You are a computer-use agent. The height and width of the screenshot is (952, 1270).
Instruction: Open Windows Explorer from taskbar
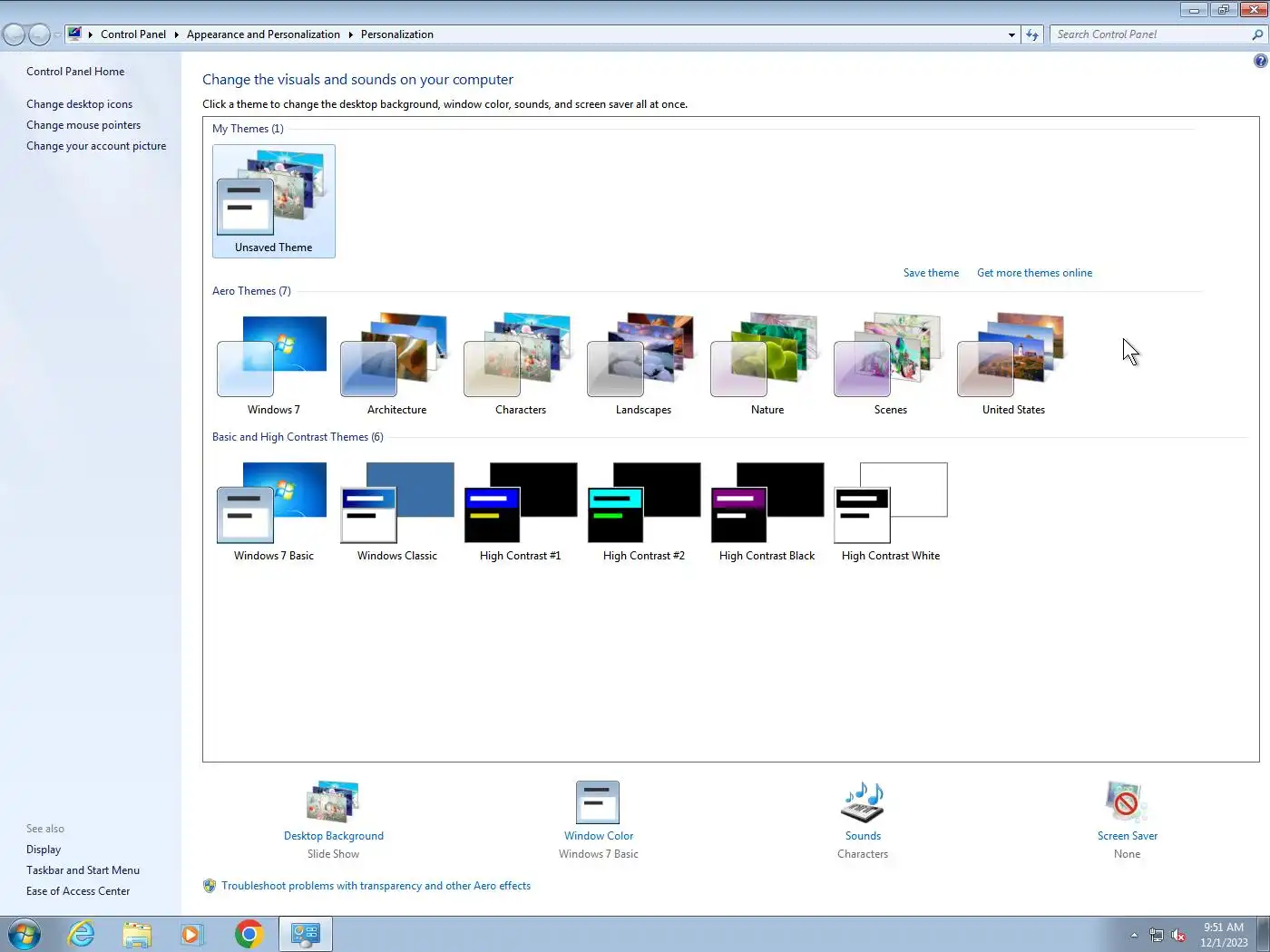point(137,934)
